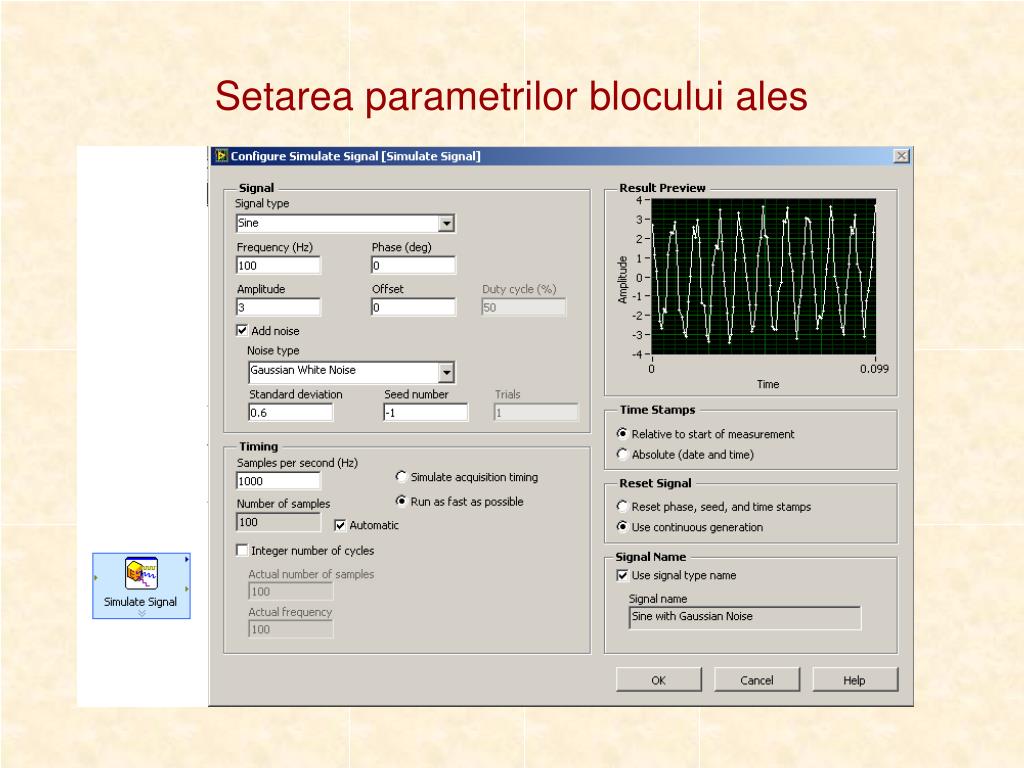The height and width of the screenshot is (768, 1024).
Task: Click the Simulate Signal block icon
Action: pos(141,573)
